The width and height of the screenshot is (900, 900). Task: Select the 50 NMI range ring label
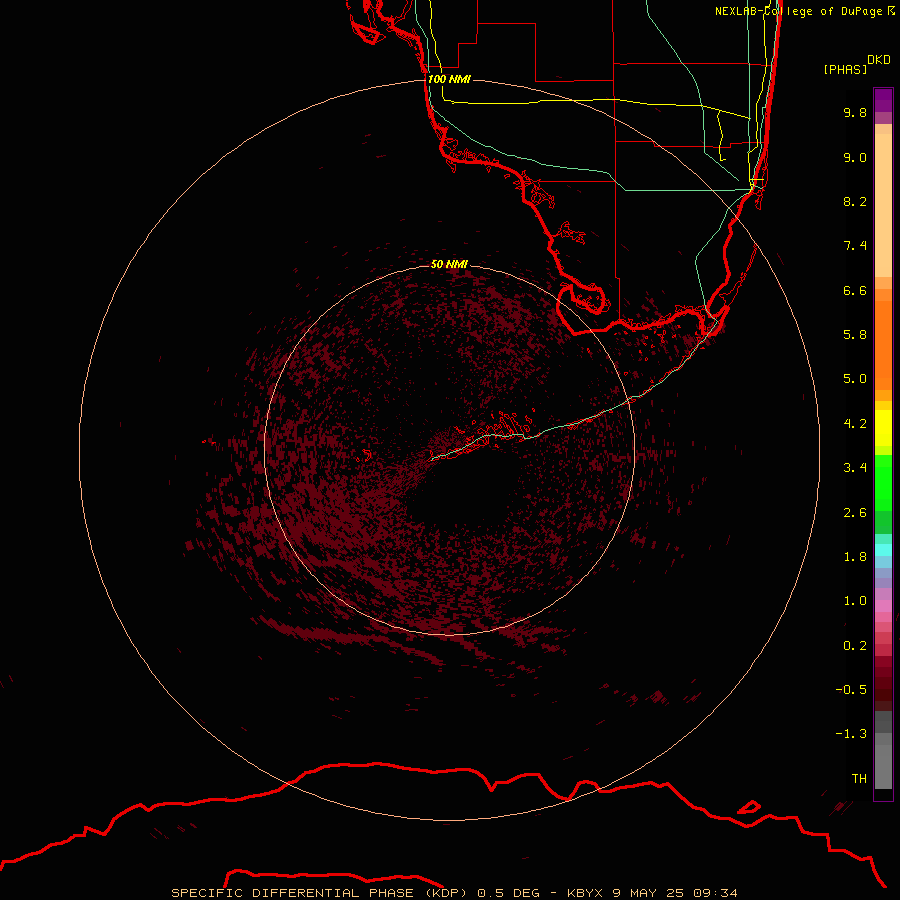click(449, 264)
